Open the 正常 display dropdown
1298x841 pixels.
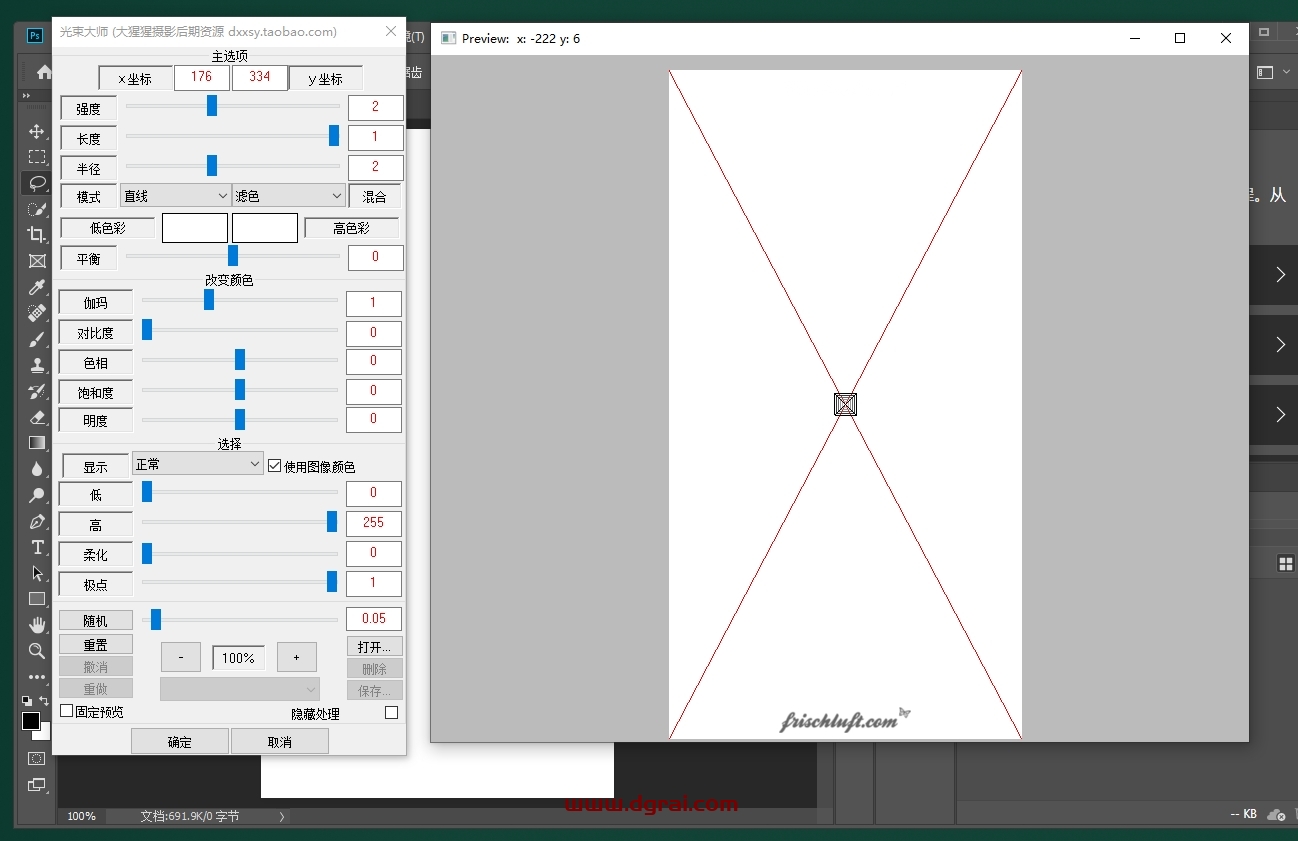pyautogui.click(x=198, y=464)
